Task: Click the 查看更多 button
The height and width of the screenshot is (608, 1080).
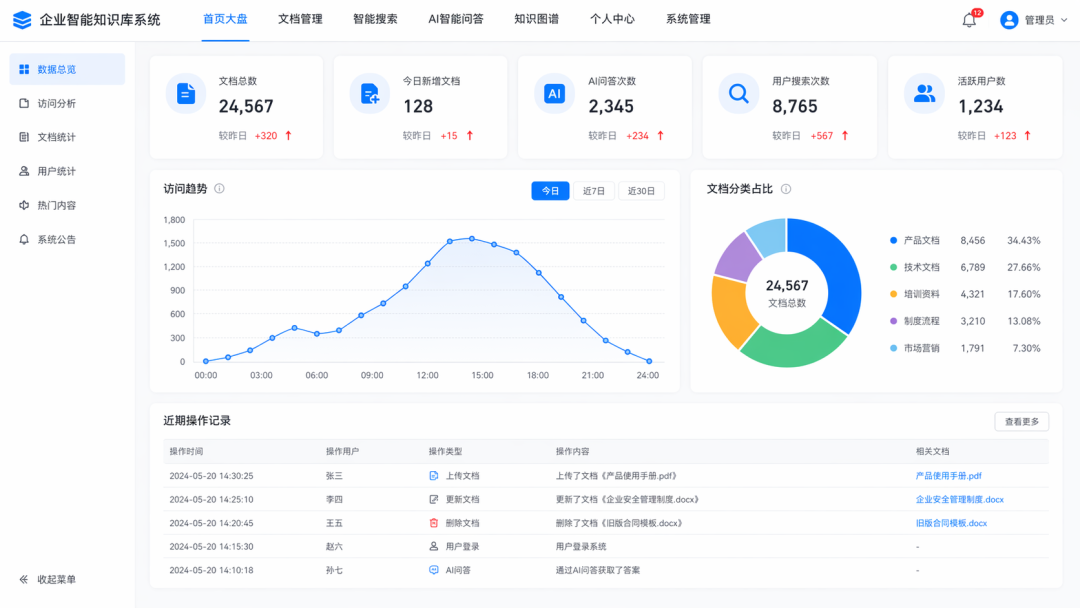Action: (1021, 421)
